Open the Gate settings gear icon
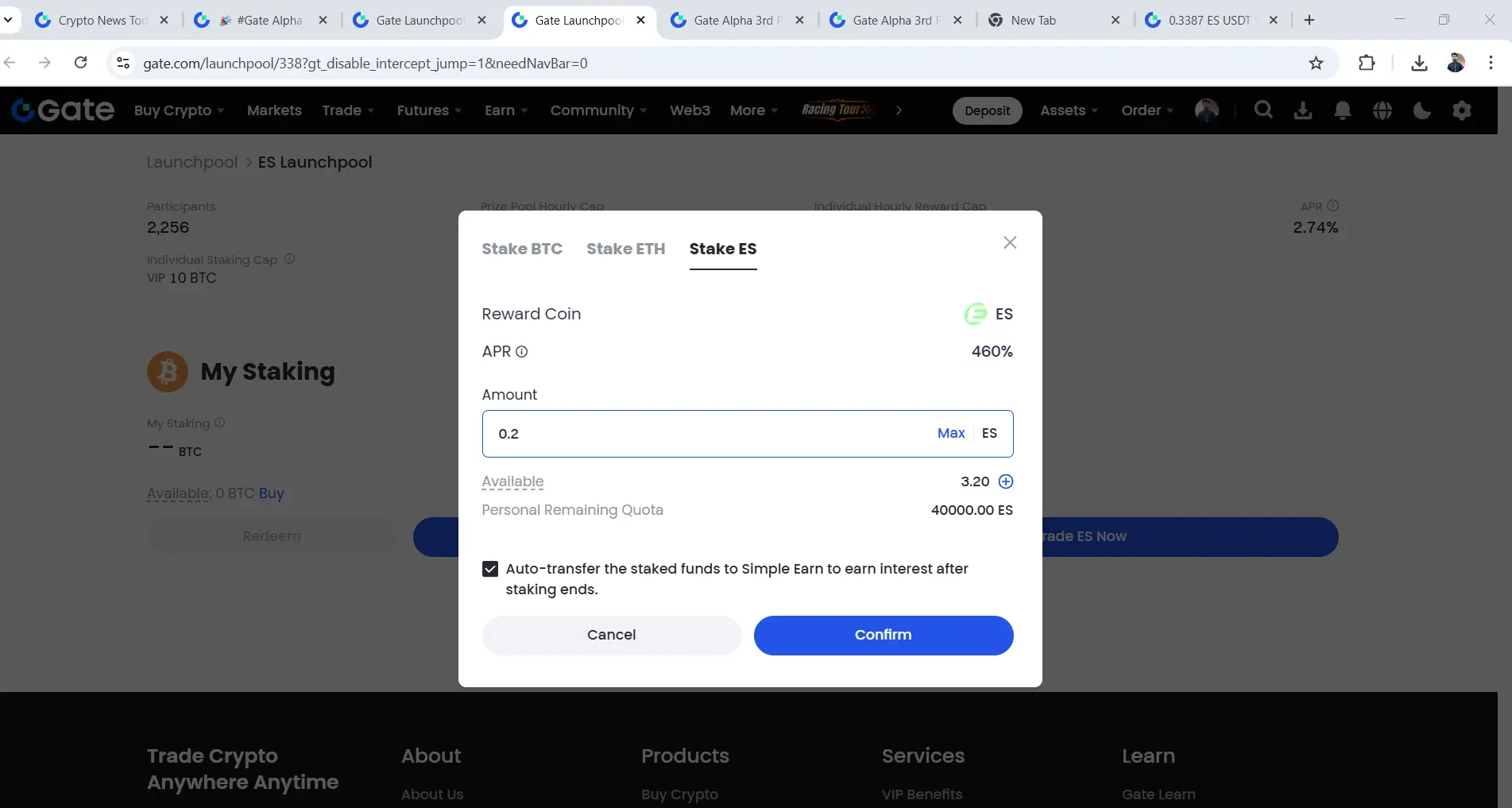The width and height of the screenshot is (1512, 808). [1462, 110]
